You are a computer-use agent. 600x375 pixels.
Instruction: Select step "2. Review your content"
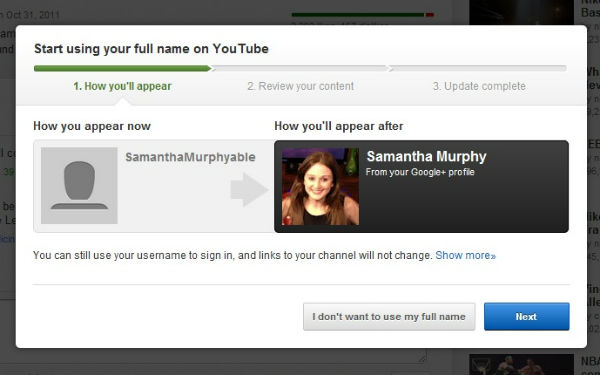pos(300,86)
